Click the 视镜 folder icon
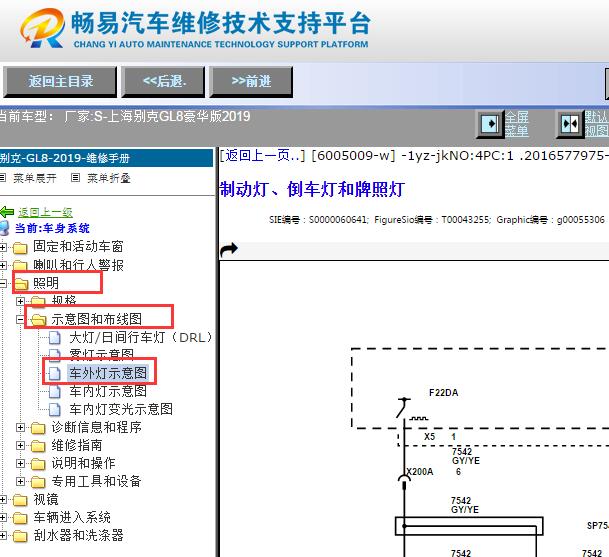The width and height of the screenshot is (609, 557). click(20, 500)
